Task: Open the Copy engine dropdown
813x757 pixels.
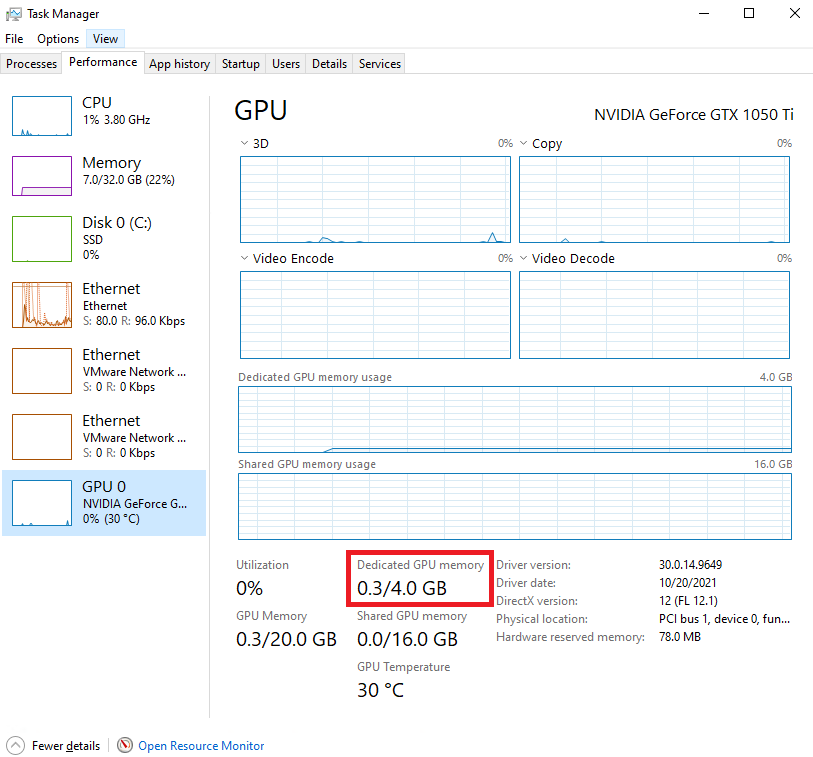Action: (x=524, y=143)
